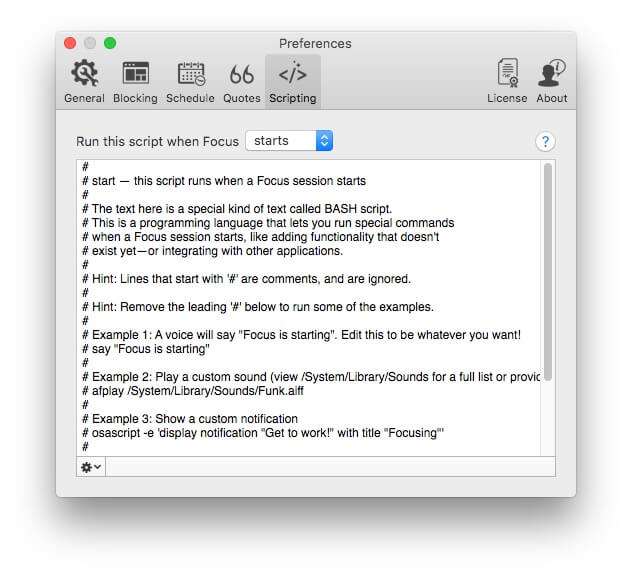Open the starts/ends script trigger dropdown

(x=289, y=141)
